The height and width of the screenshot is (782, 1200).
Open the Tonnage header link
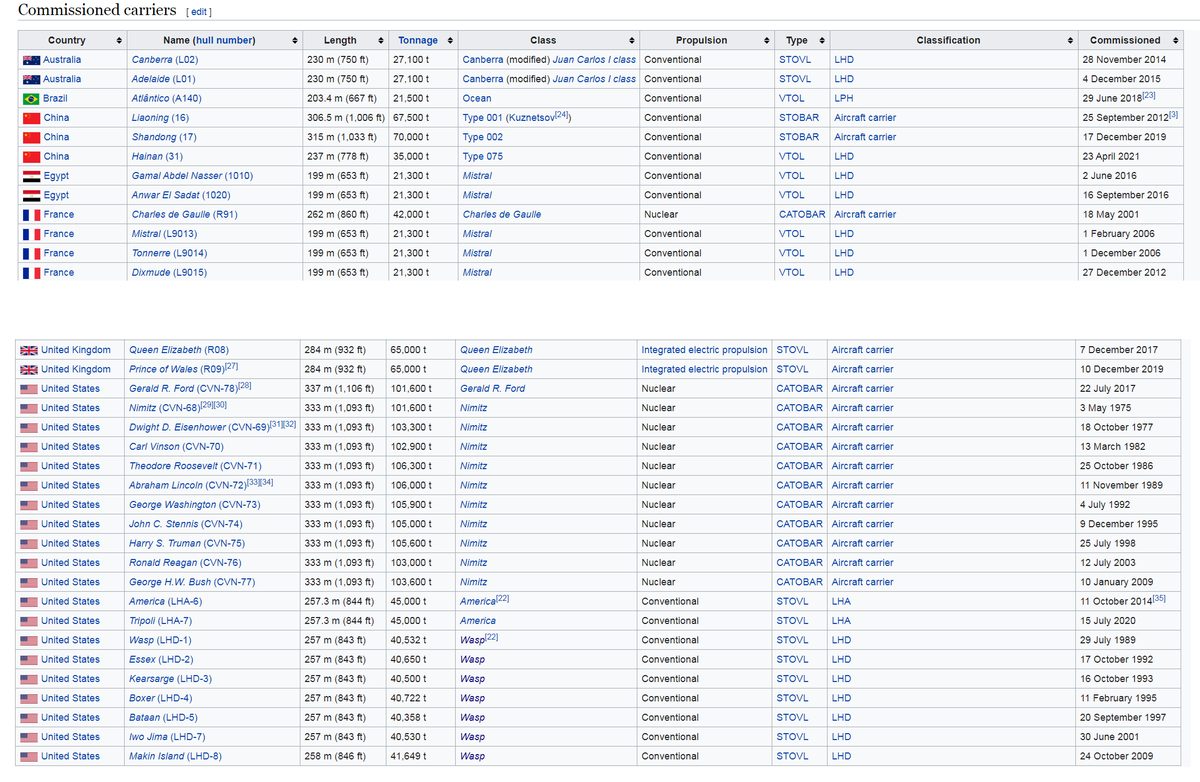click(418, 40)
